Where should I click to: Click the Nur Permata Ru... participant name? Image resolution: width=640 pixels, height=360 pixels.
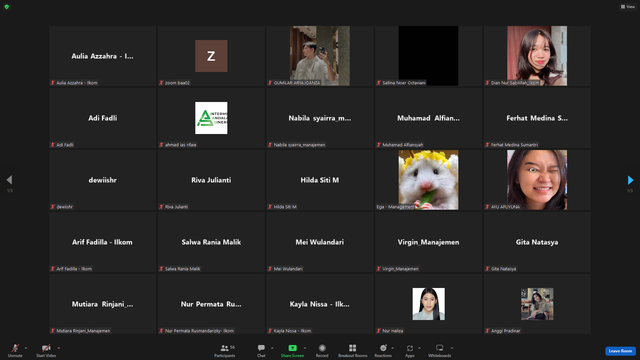pyautogui.click(x=211, y=304)
